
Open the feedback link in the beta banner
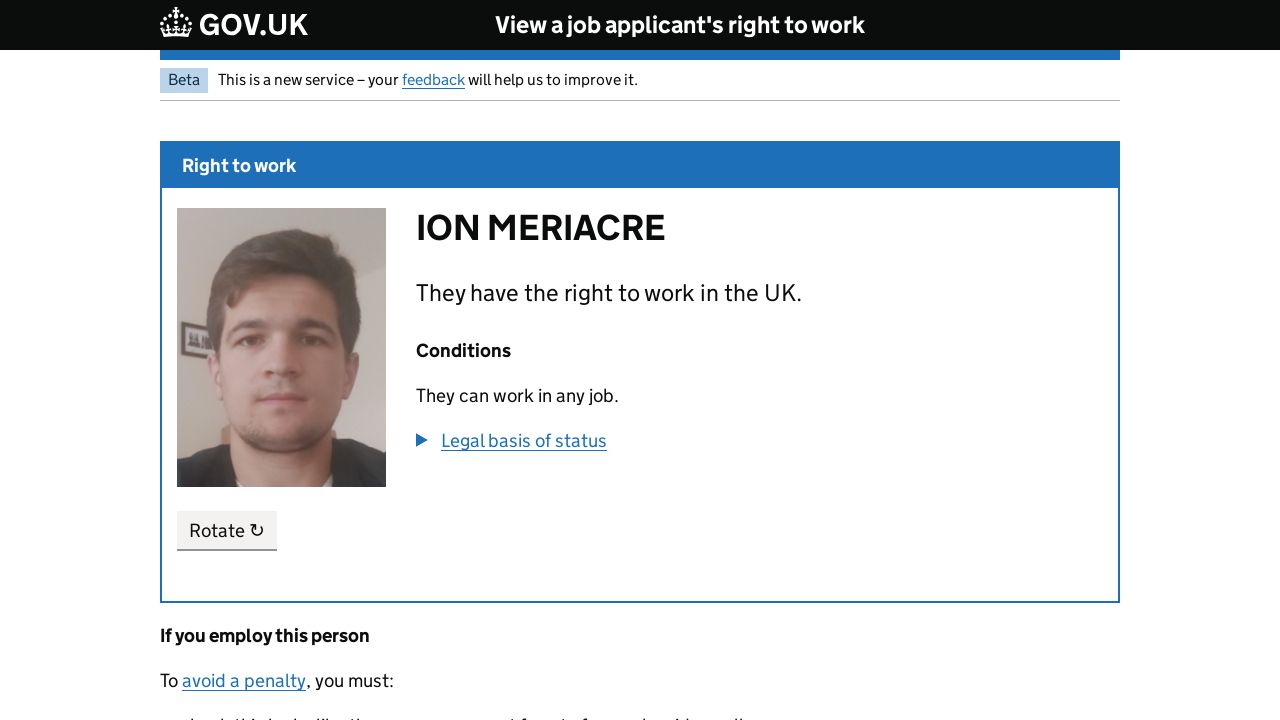(x=433, y=80)
